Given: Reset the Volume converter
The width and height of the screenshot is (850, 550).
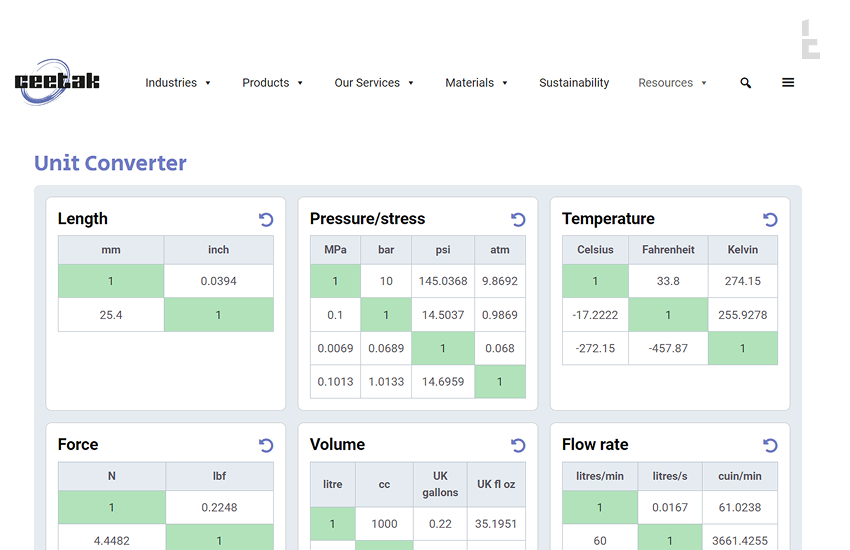Looking at the screenshot, I should click(x=518, y=445).
